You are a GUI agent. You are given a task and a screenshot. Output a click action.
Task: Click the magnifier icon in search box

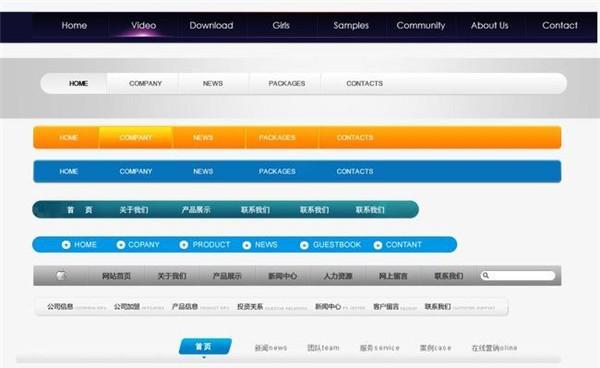(486, 275)
